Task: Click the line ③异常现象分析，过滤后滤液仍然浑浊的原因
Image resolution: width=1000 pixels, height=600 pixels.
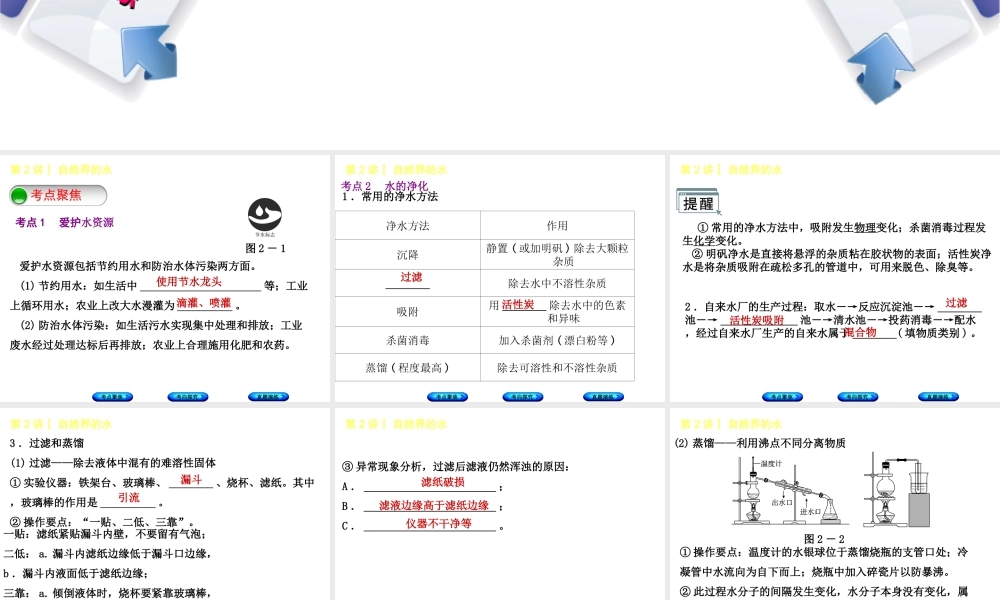Action: [x=455, y=467]
